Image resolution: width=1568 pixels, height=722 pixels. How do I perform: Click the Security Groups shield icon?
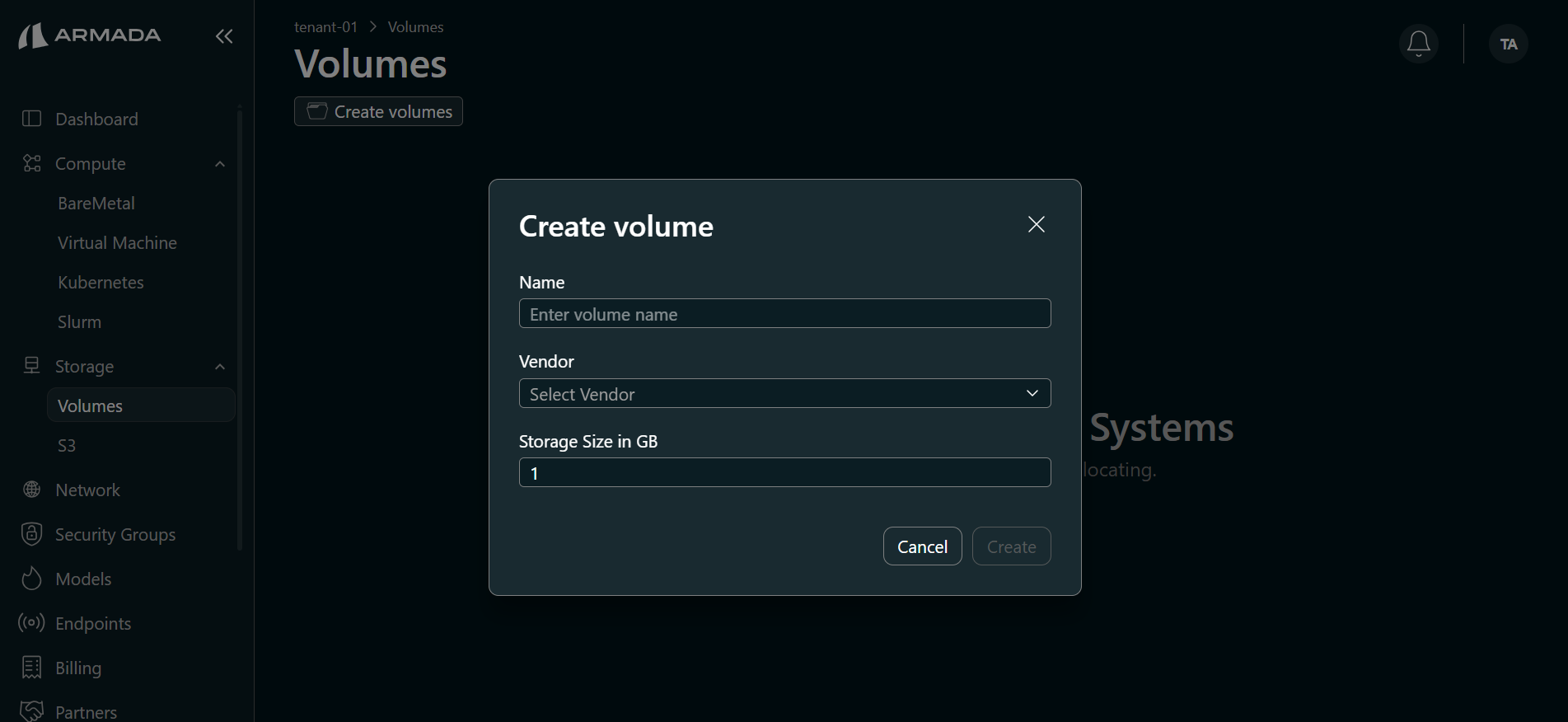point(31,534)
